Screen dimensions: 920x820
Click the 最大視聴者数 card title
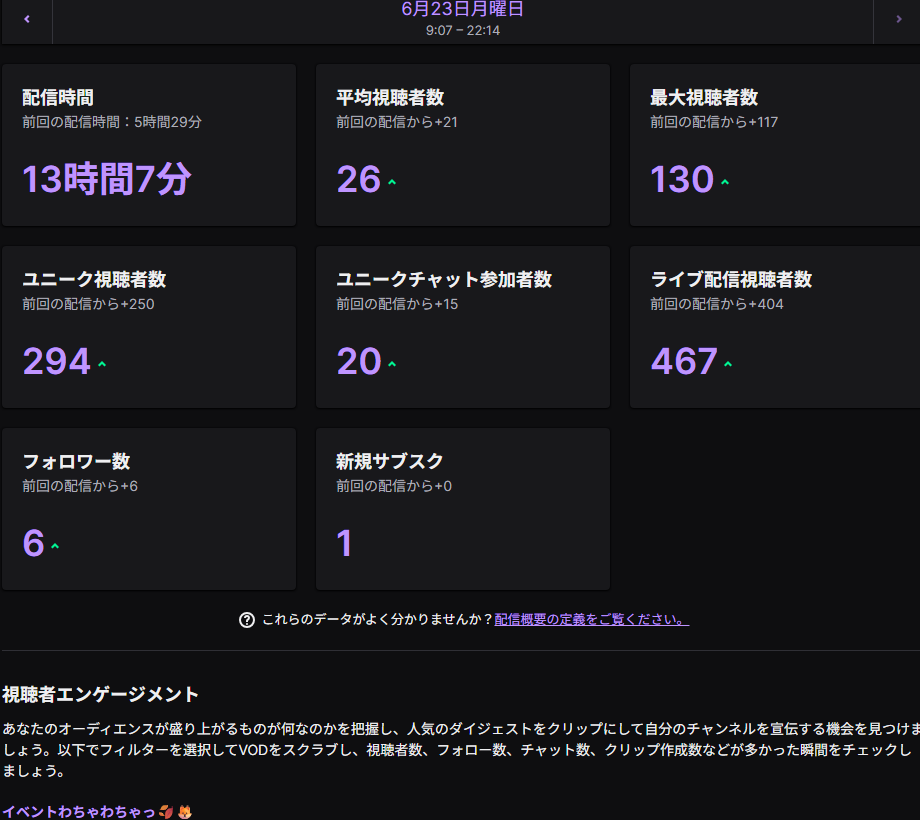click(x=703, y=97)
